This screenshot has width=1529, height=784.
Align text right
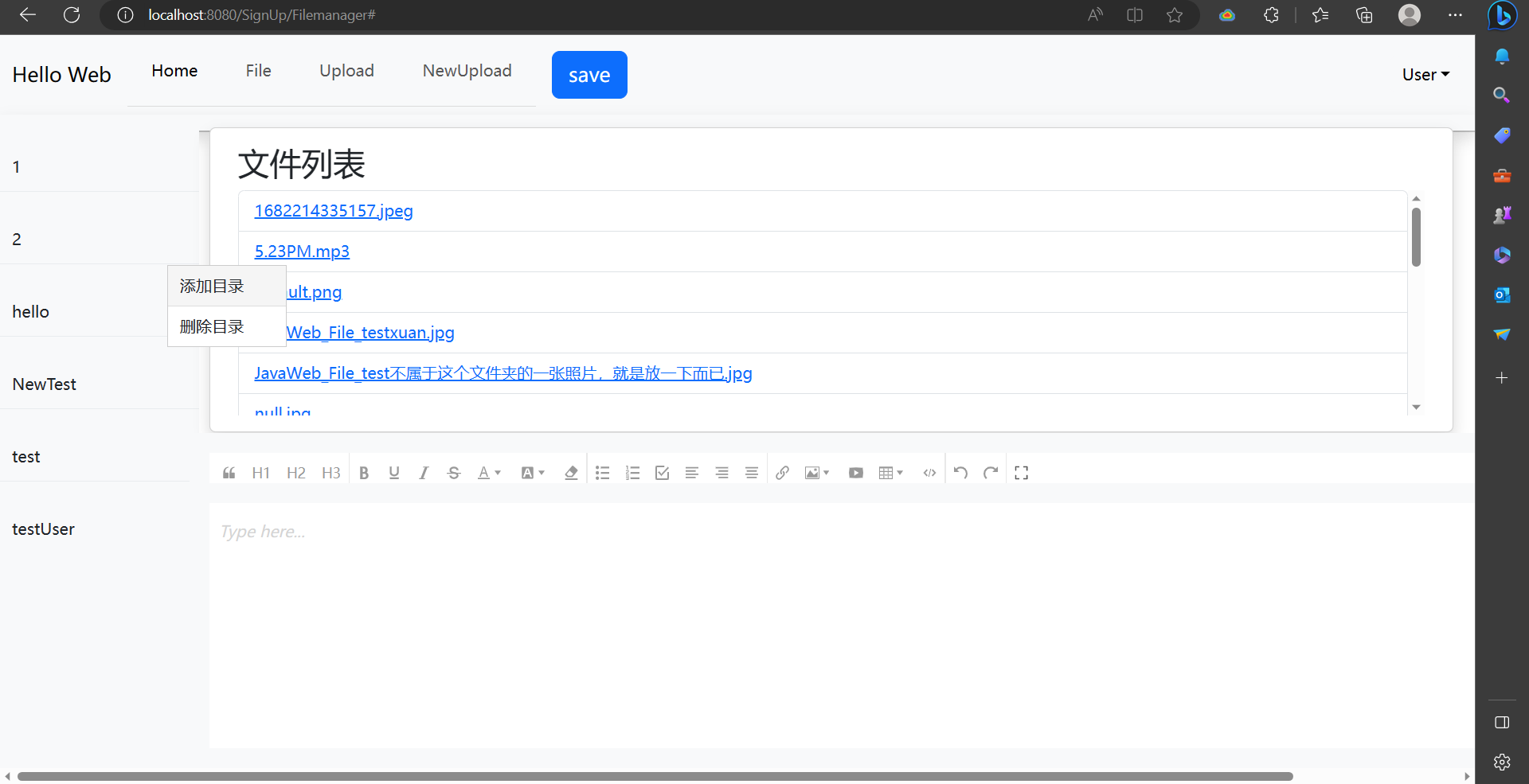[x=721, y=473]
